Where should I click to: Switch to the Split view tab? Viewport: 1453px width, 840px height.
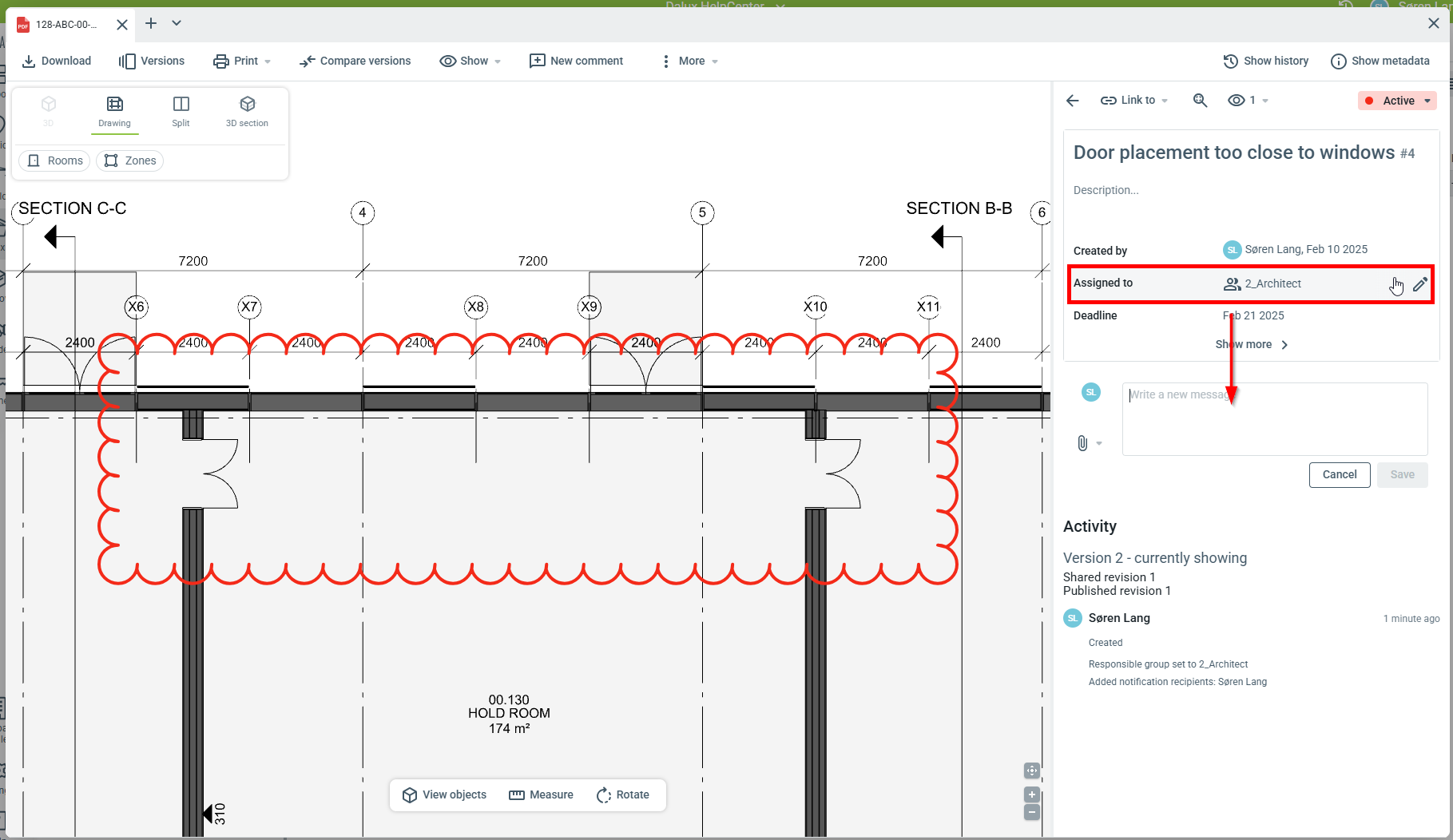pyautogui.click(x=181, y=111)
